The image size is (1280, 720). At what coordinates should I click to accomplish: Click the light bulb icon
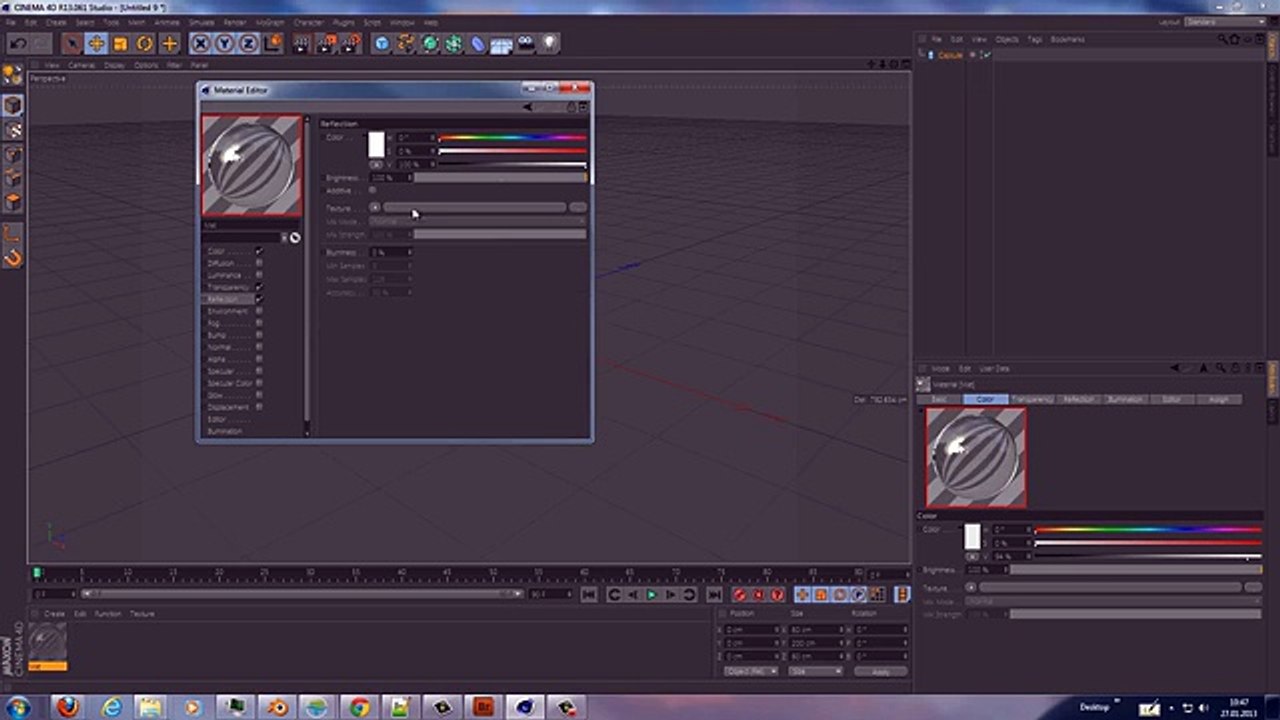coord(550,43)
